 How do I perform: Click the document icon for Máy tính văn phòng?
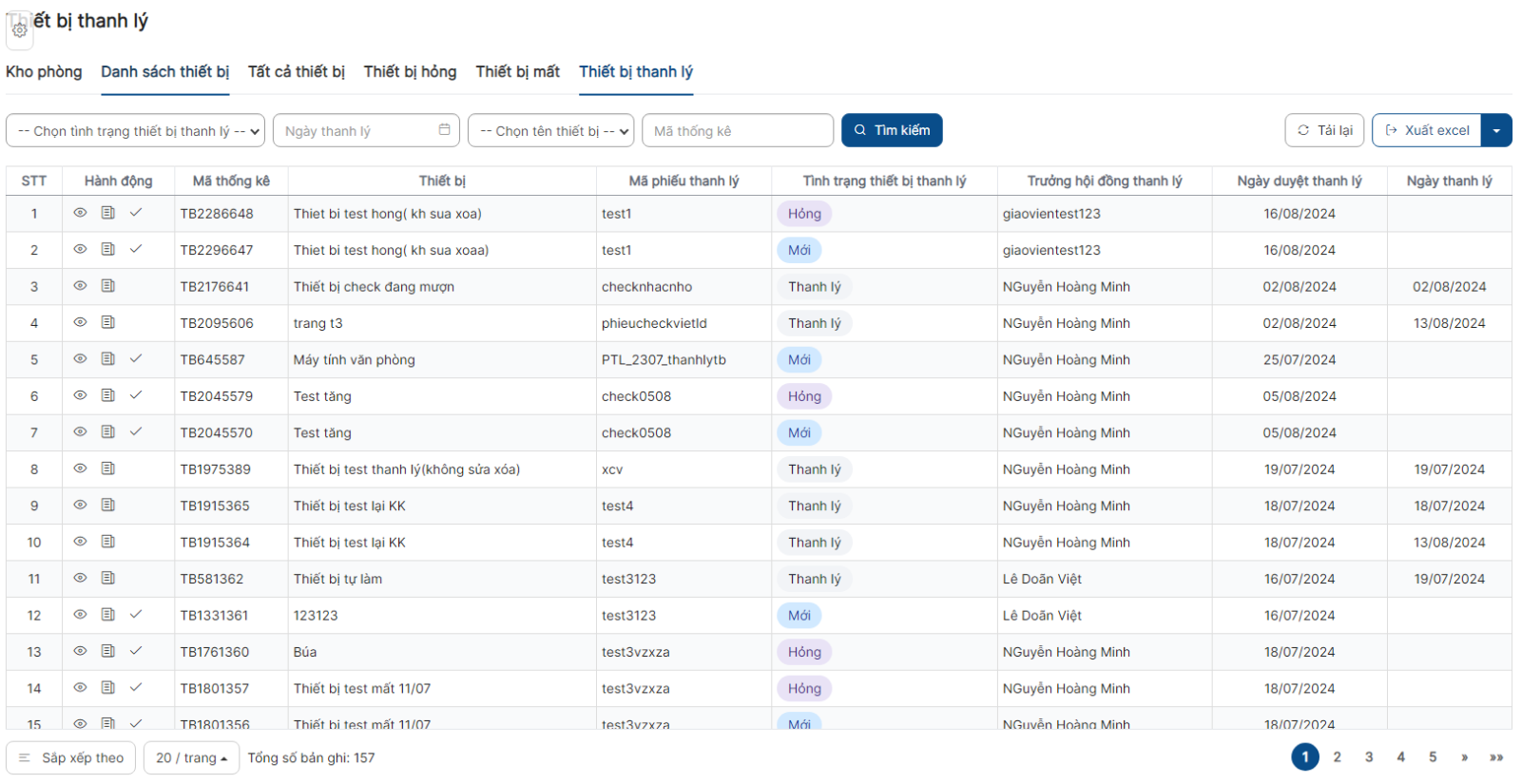pyautogui.click(x=108, y=359)
